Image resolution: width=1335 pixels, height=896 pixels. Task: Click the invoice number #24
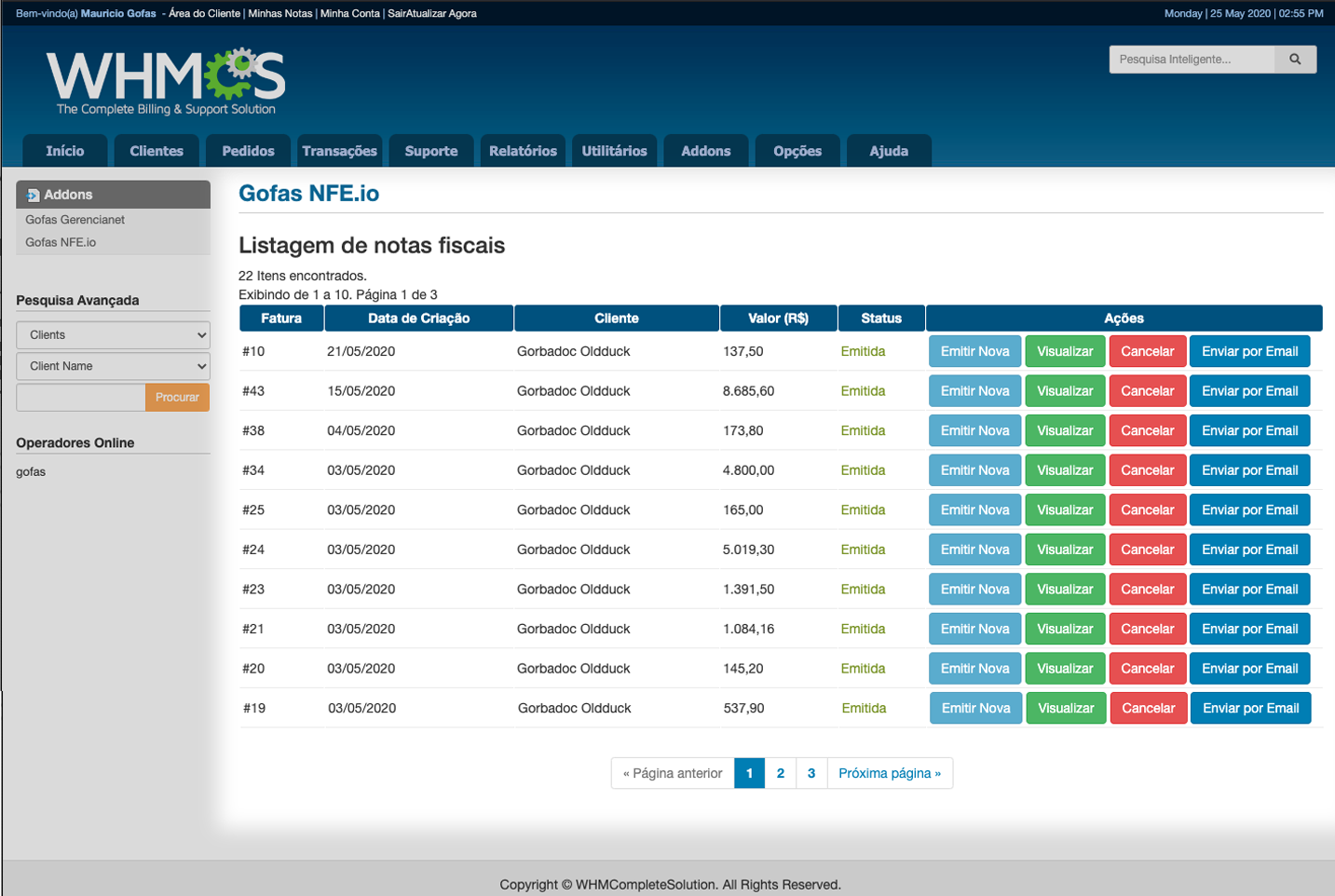click(x=253, y=550)
